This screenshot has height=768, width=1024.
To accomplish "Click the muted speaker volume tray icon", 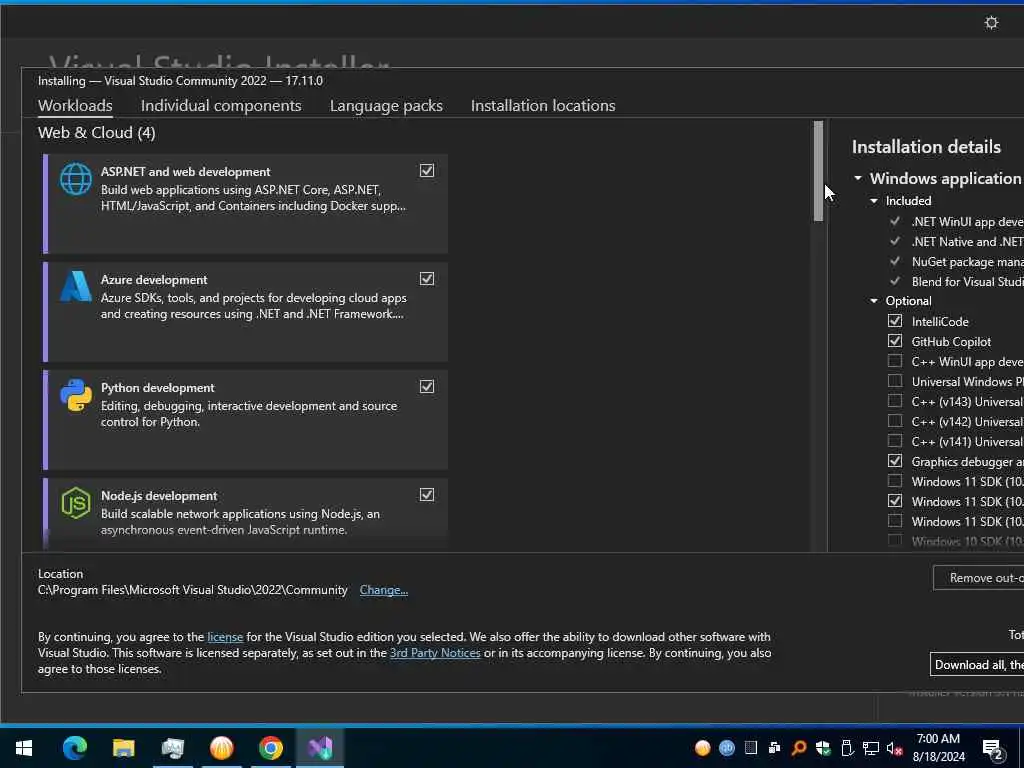I will click(x=895, y=748).
